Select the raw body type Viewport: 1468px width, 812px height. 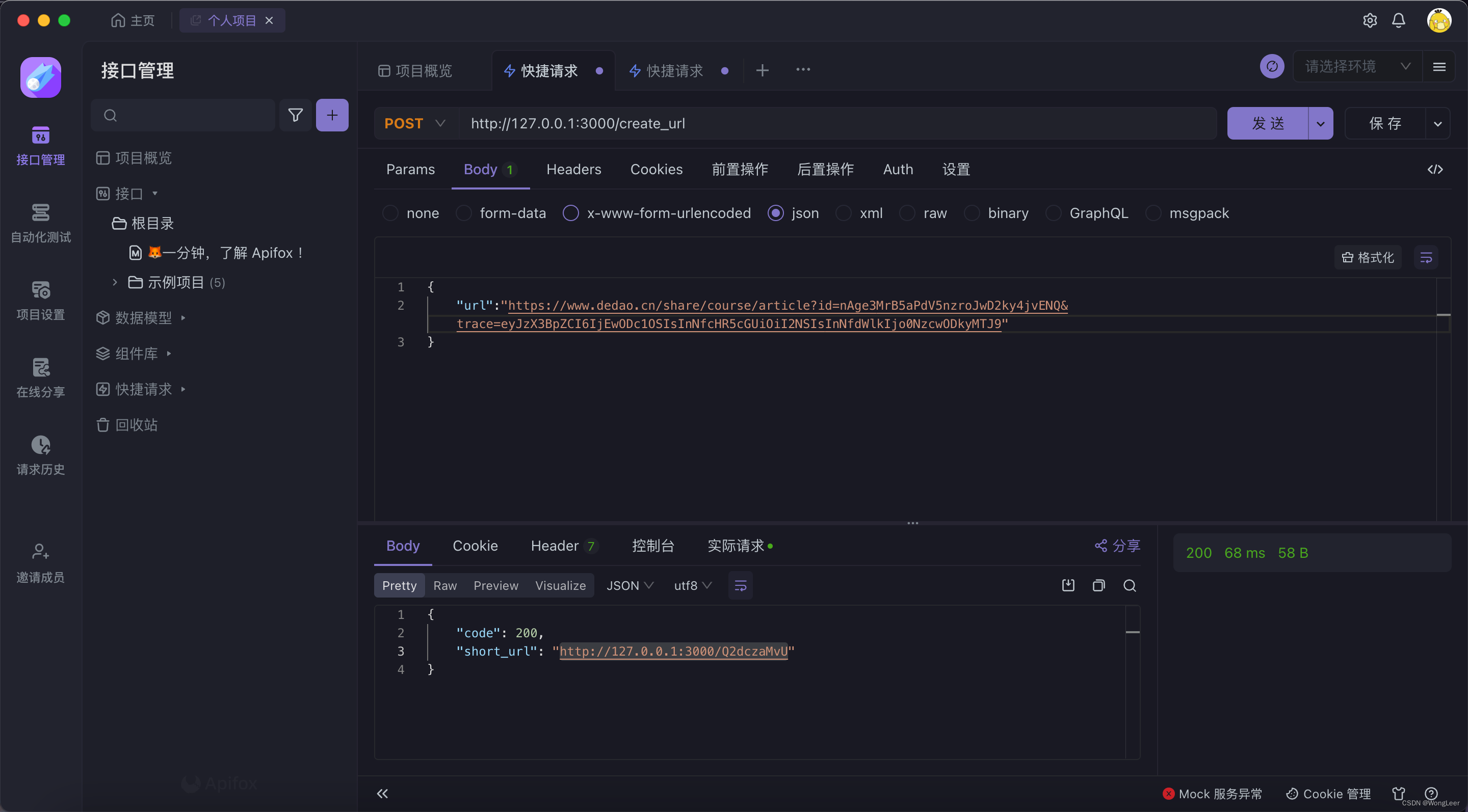point(907,213)
